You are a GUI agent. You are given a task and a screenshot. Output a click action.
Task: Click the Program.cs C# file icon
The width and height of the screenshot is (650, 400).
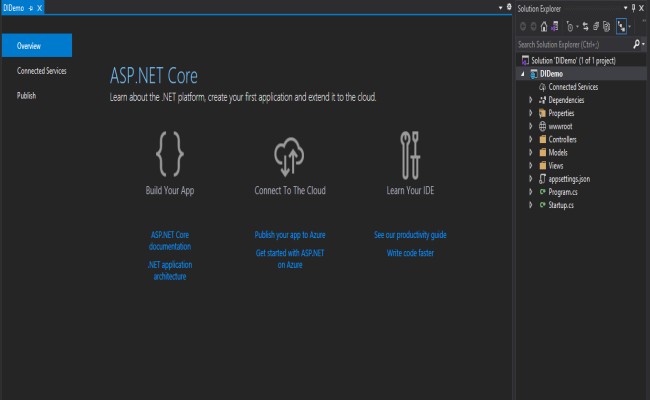pyautogui.click(x=542, y=192)
